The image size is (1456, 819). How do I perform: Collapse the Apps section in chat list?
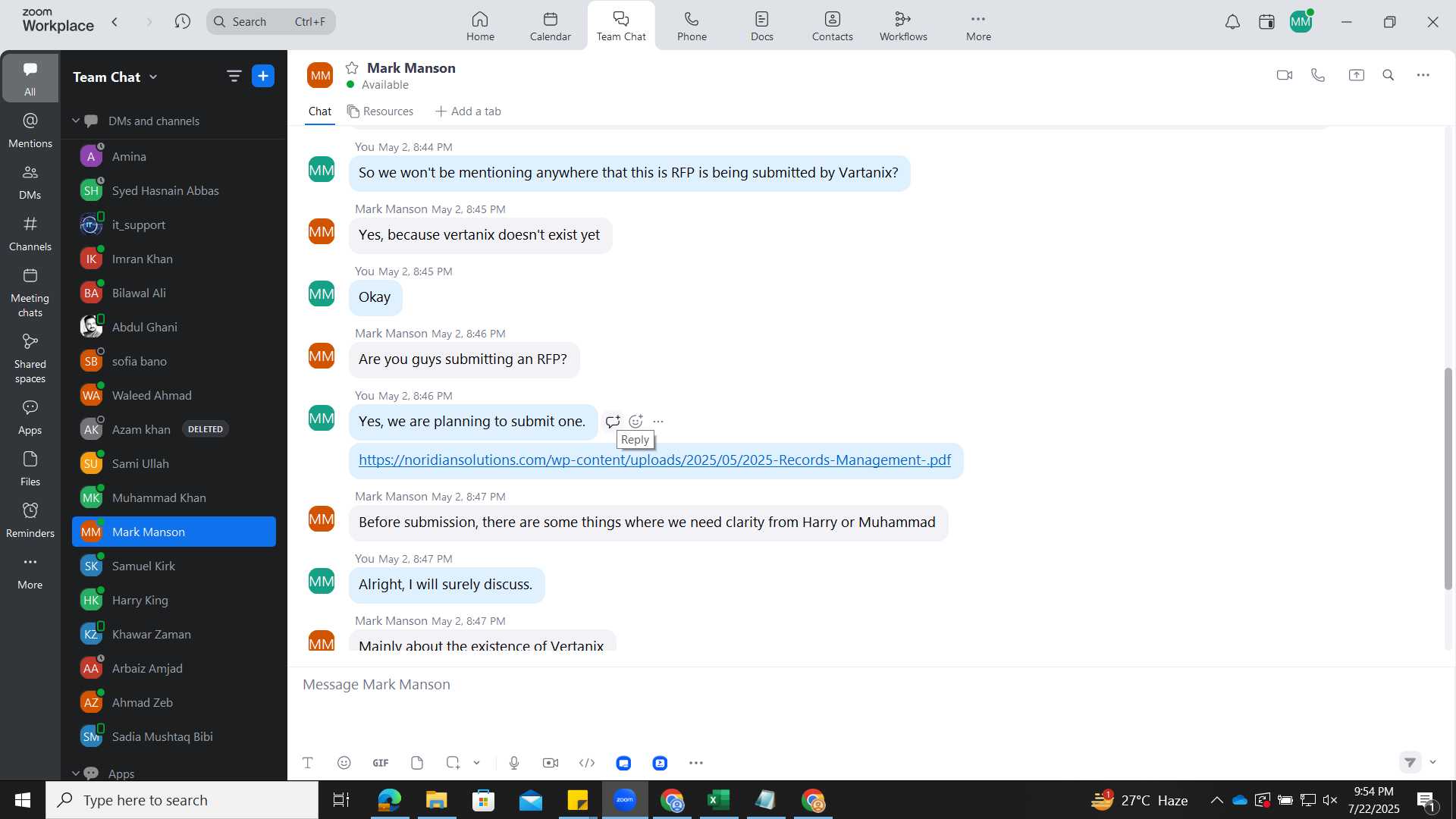76,773
